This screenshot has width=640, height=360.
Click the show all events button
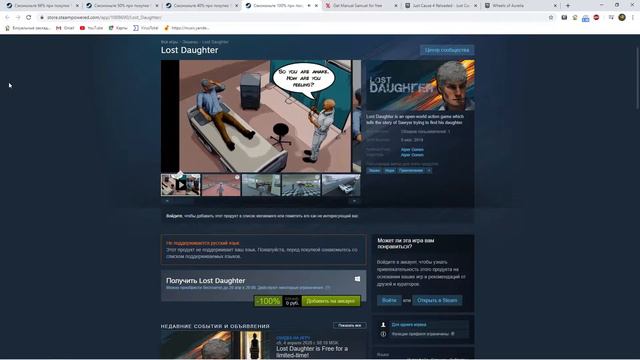(350, 326)
